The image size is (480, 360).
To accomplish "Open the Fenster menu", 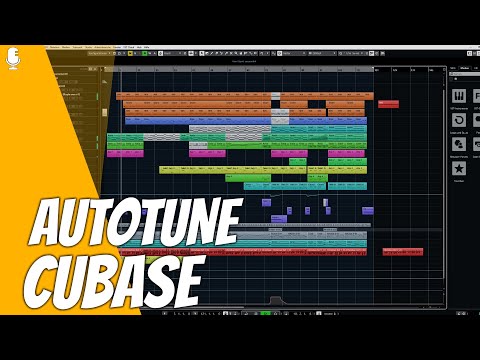I will click(x=117, y=47).
